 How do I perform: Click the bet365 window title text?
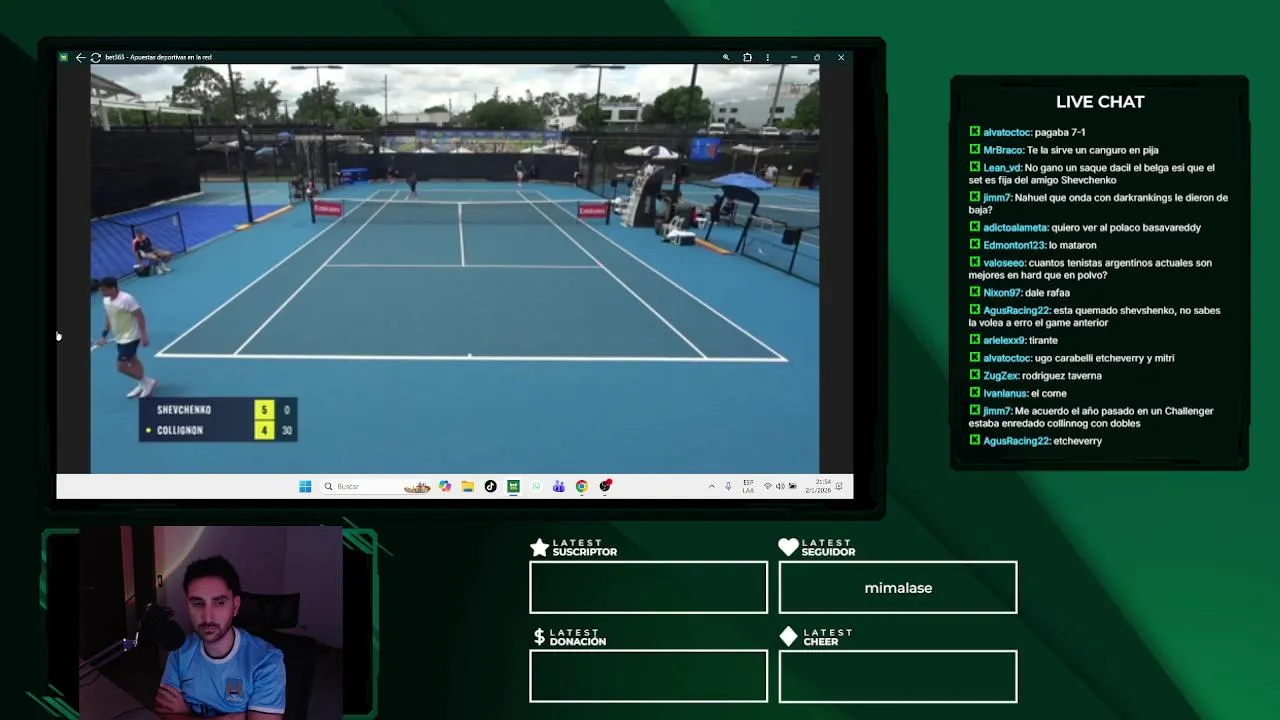(x=158, y=57)
